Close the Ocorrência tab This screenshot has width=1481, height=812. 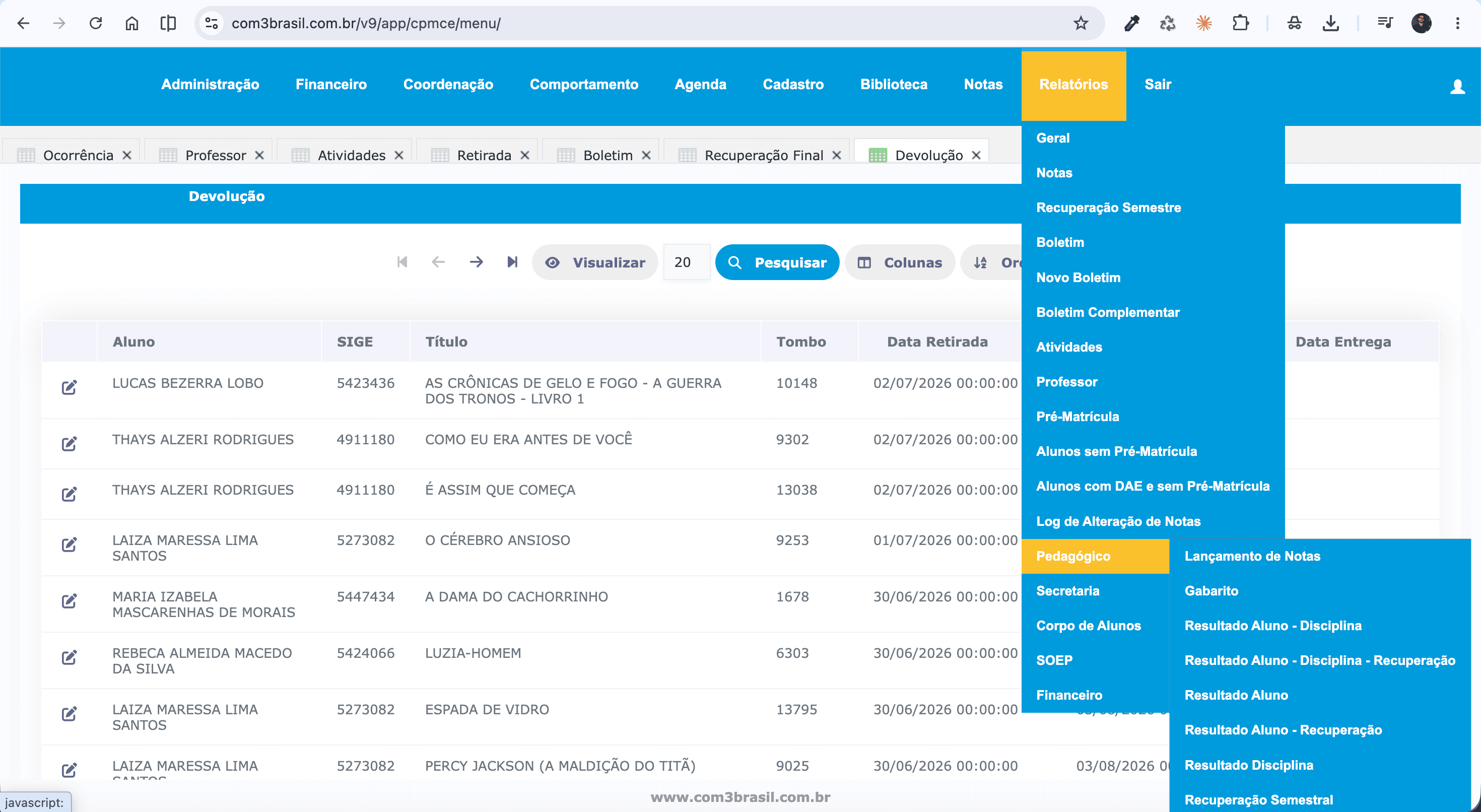pos(127,155)
